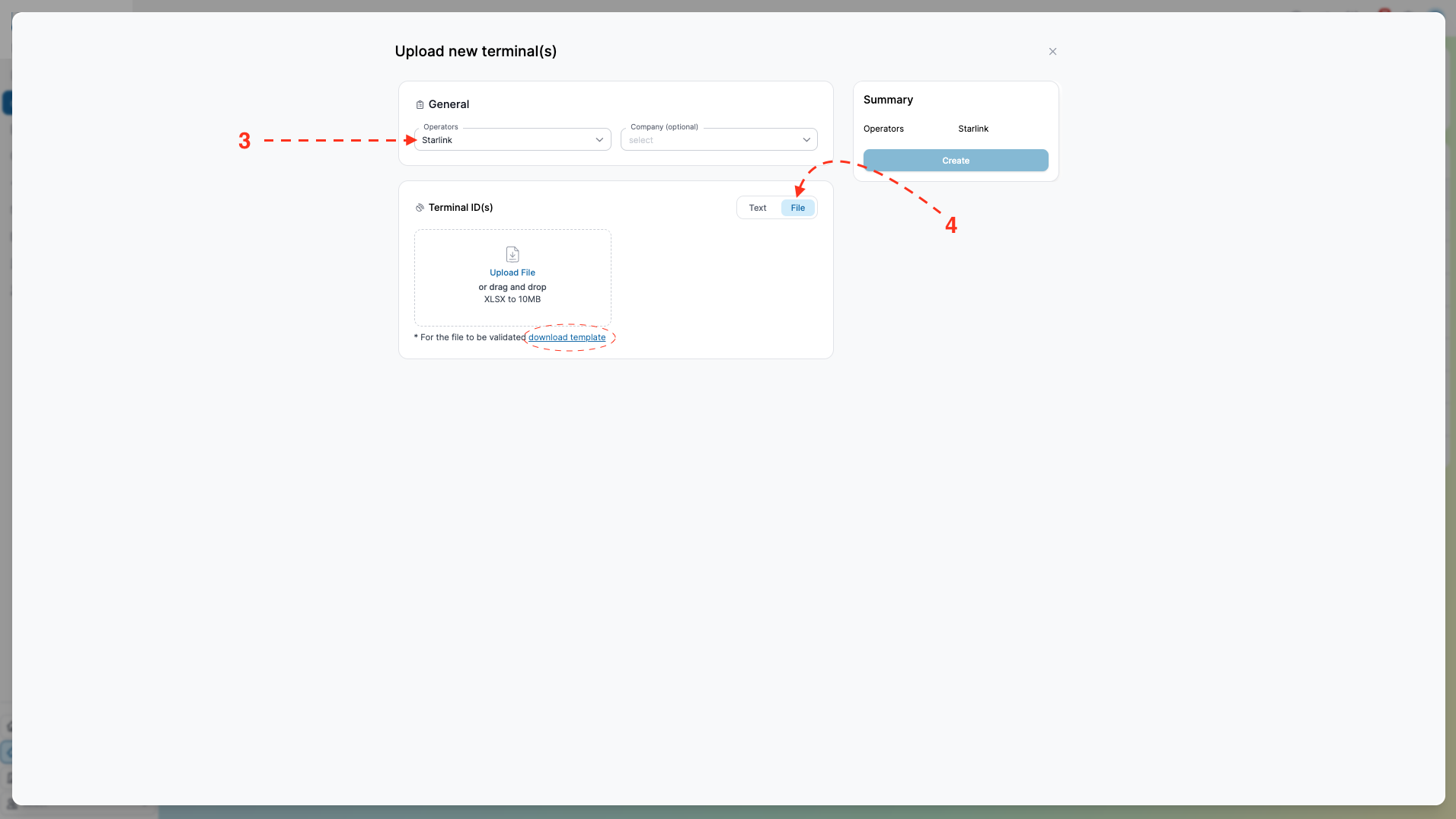Open the Company select field
1456x819 pixels.
click(719, 139)
